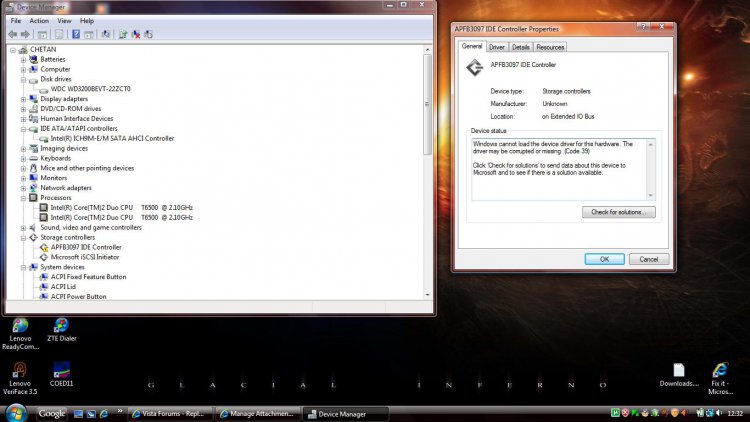Viewport: 750px width, 422px height.
Task: Switch to Vista Forums taskbar window
Action: (x=170, y=414)
